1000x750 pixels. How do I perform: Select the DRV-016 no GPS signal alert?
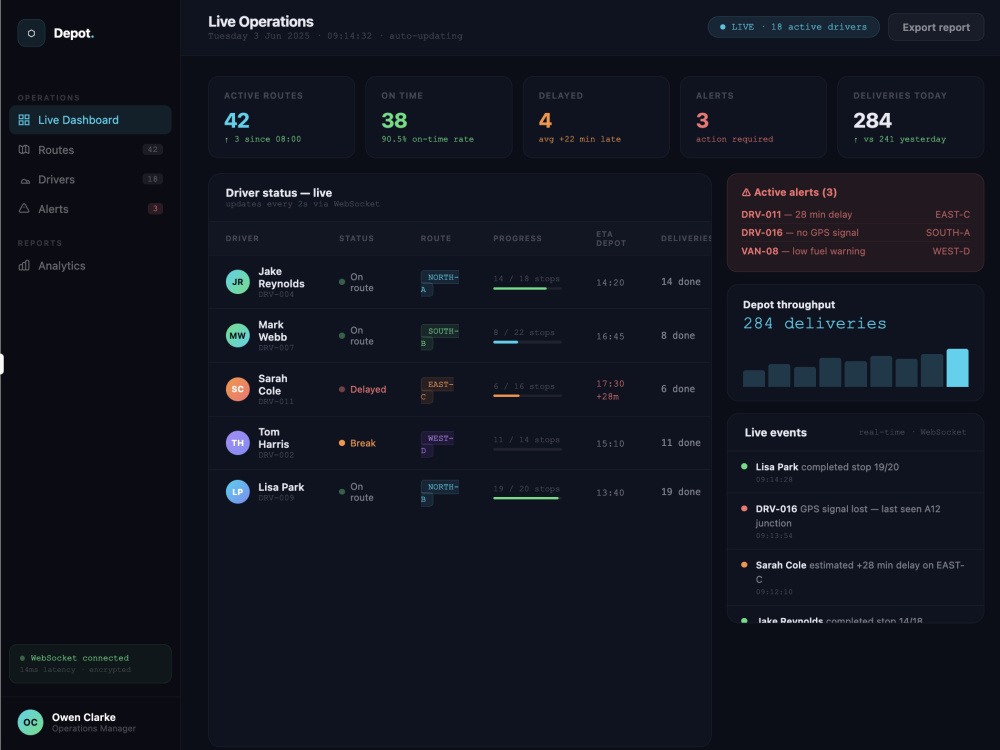(x=855, y=233)
